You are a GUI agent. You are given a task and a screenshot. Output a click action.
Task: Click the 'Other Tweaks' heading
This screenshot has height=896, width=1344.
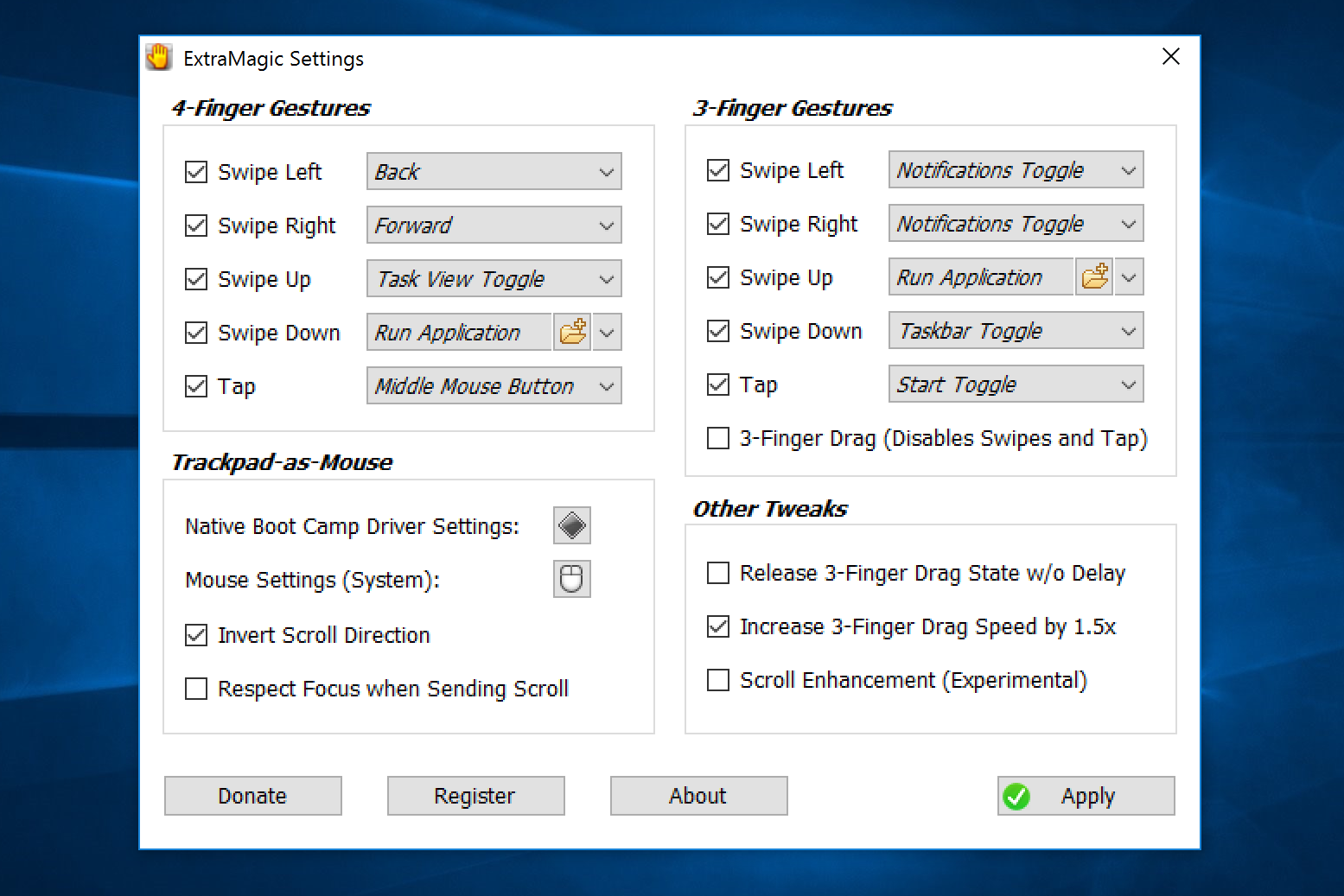[x=770, y=509]
